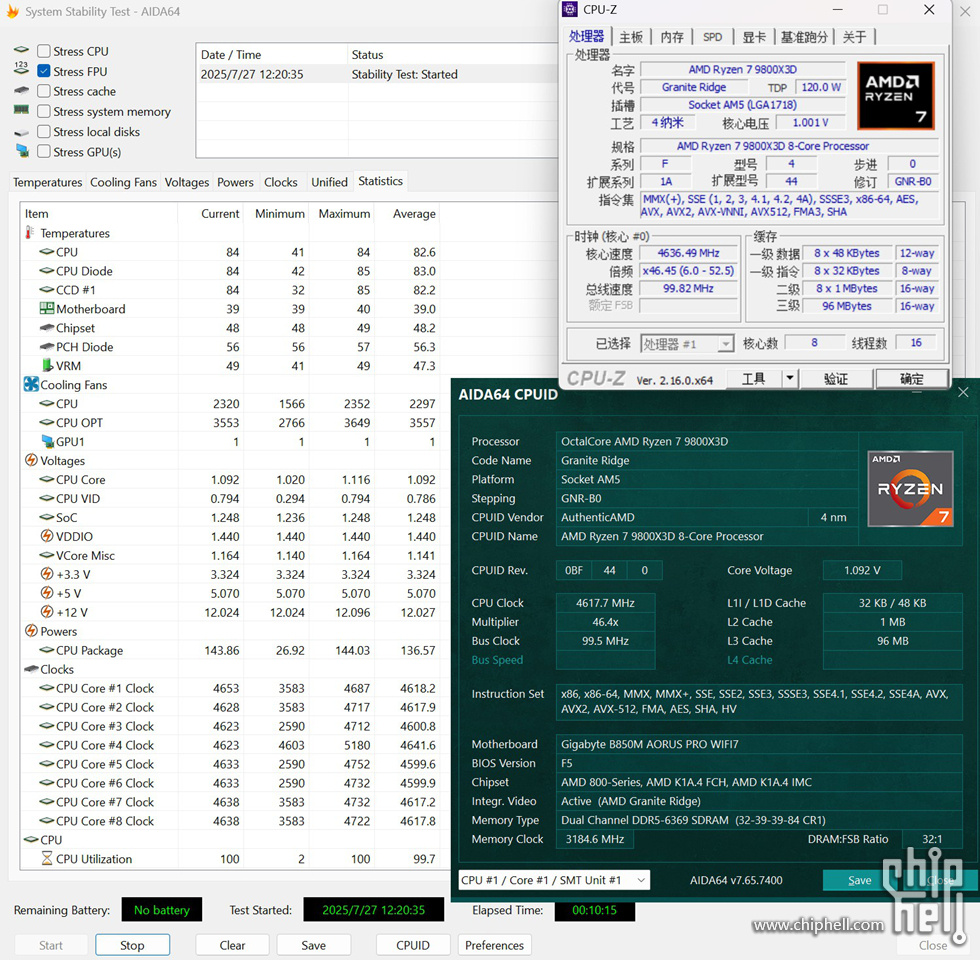Enable the Stress local disks checkbox
Screen dimensions: 980x960
tap(44, 132)
